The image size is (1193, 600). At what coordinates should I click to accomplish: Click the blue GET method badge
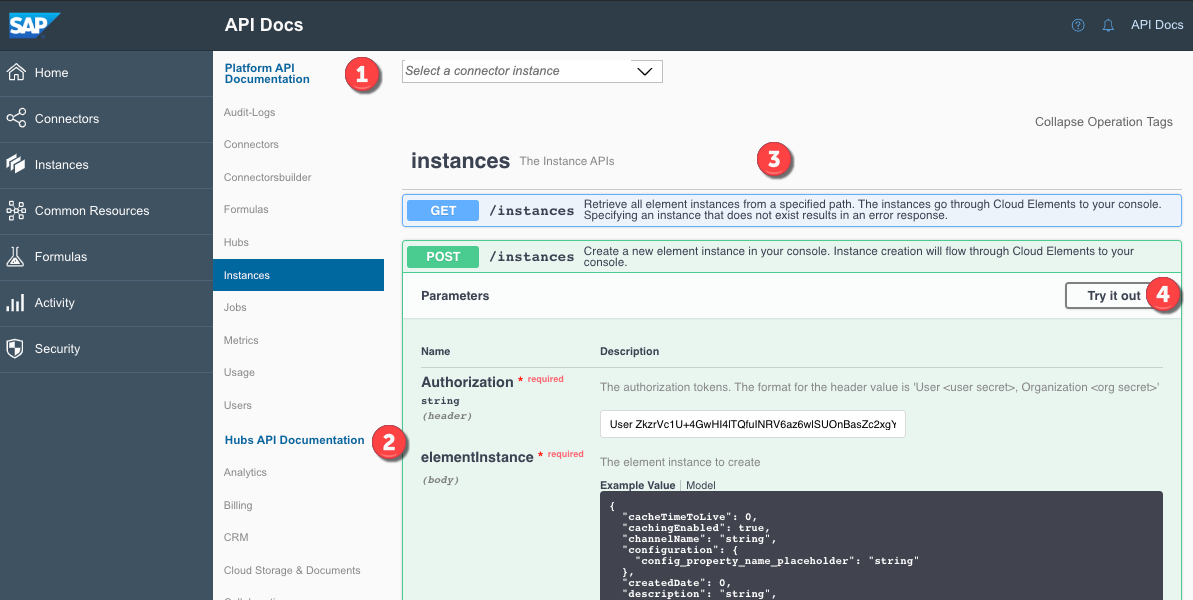click(x=443, y=211)
